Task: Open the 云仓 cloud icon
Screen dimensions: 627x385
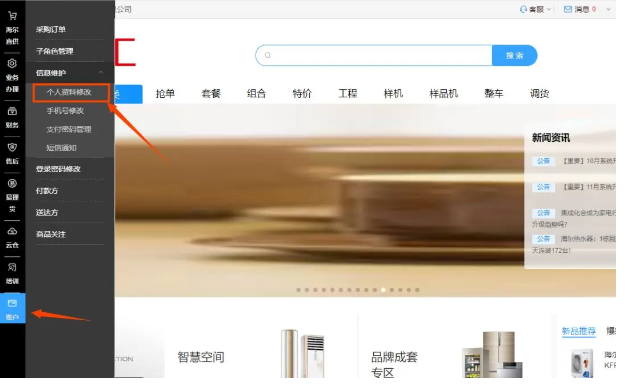Action: coord(12,231)
